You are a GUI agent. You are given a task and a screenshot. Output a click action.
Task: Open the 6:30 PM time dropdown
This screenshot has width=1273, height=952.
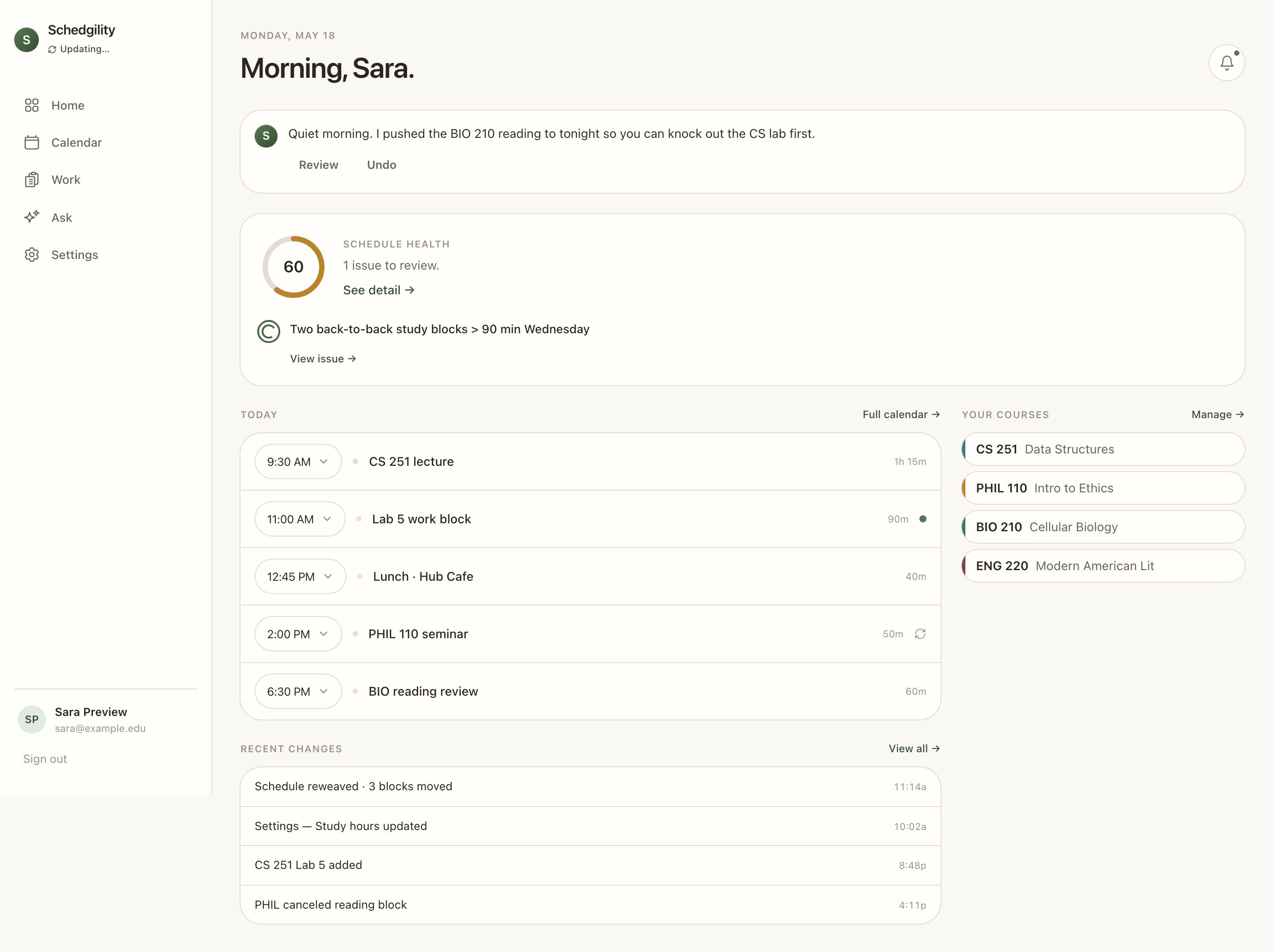pos(298,692)
